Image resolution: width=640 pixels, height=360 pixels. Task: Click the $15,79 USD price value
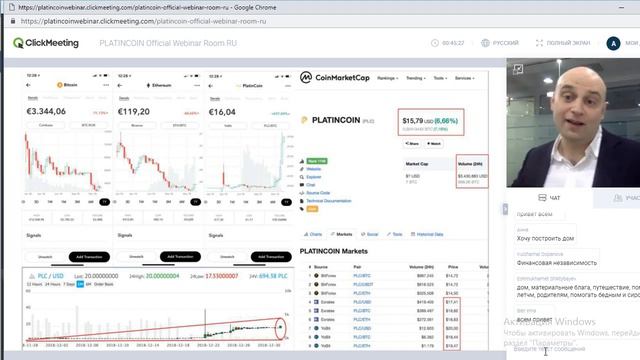pyautogui.click(x=418, y=121)
